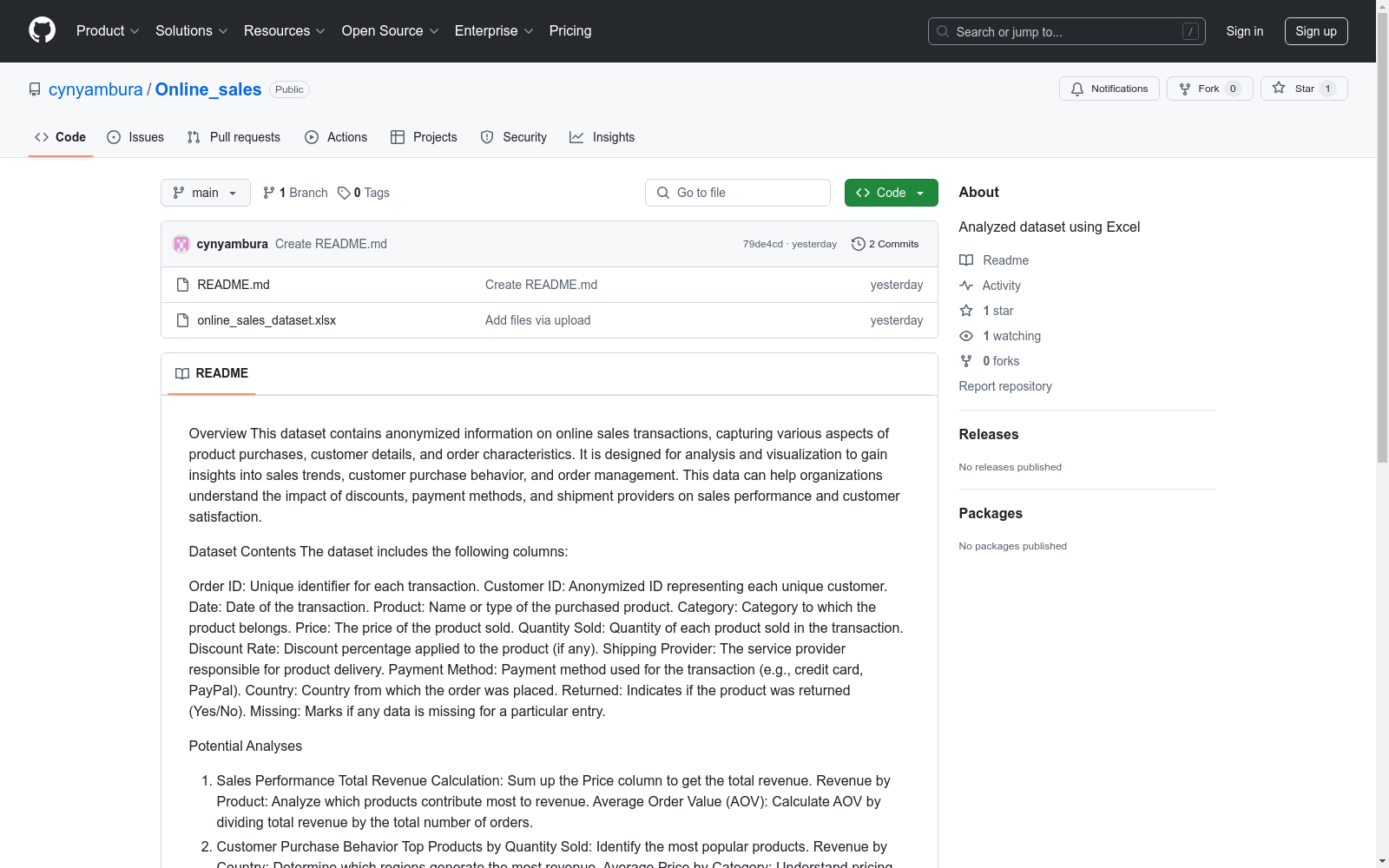
Task: Focus the Go to file input
Action: pyautogui.click(x=738, y=193)
